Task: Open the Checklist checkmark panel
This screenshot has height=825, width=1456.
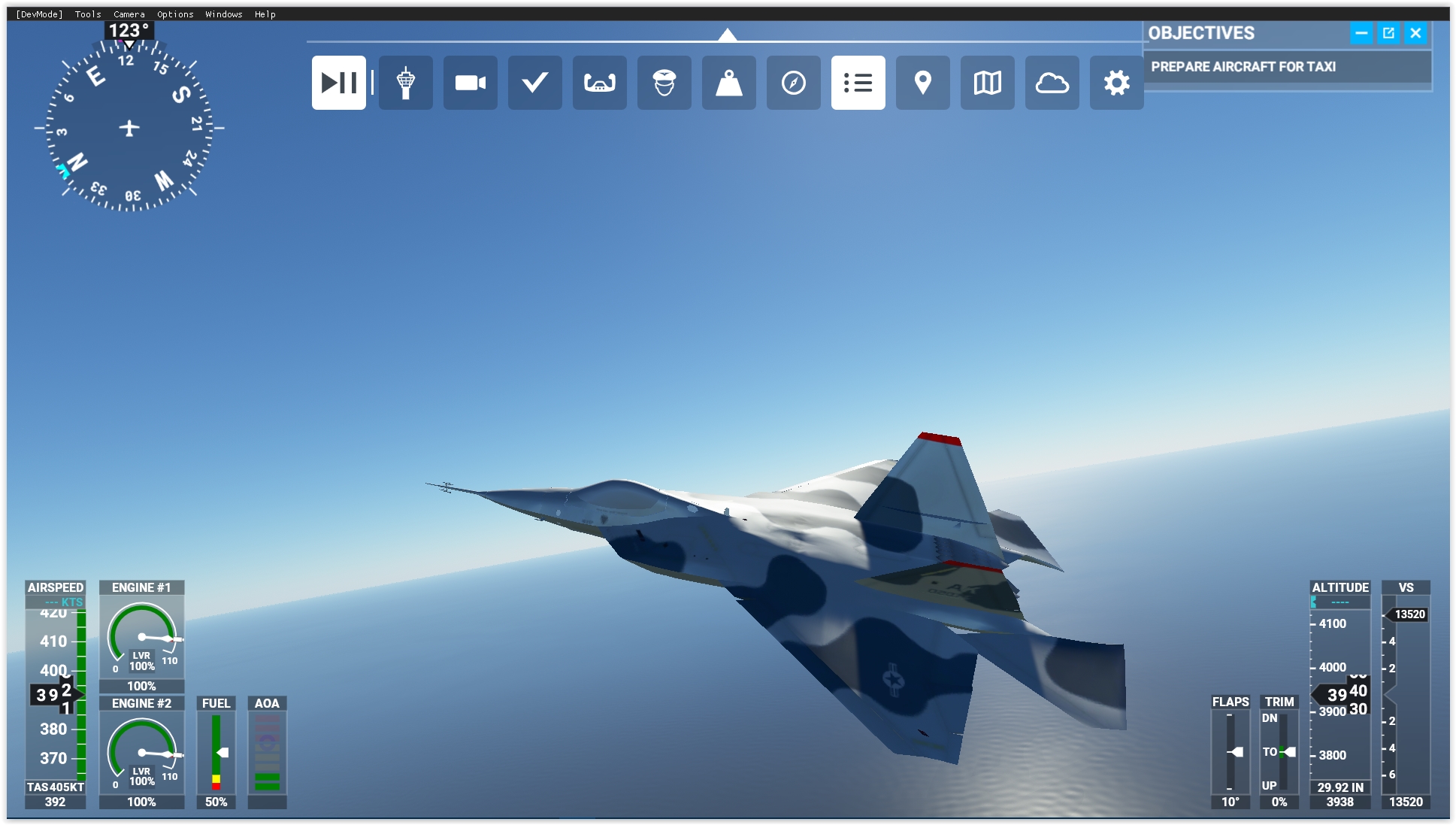Action: (x=534, y=83)
